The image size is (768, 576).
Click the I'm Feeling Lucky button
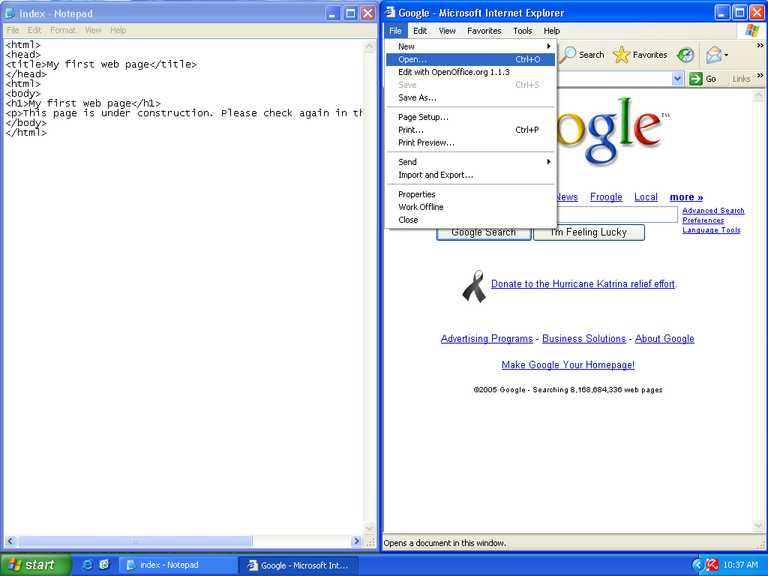[589, 232]
